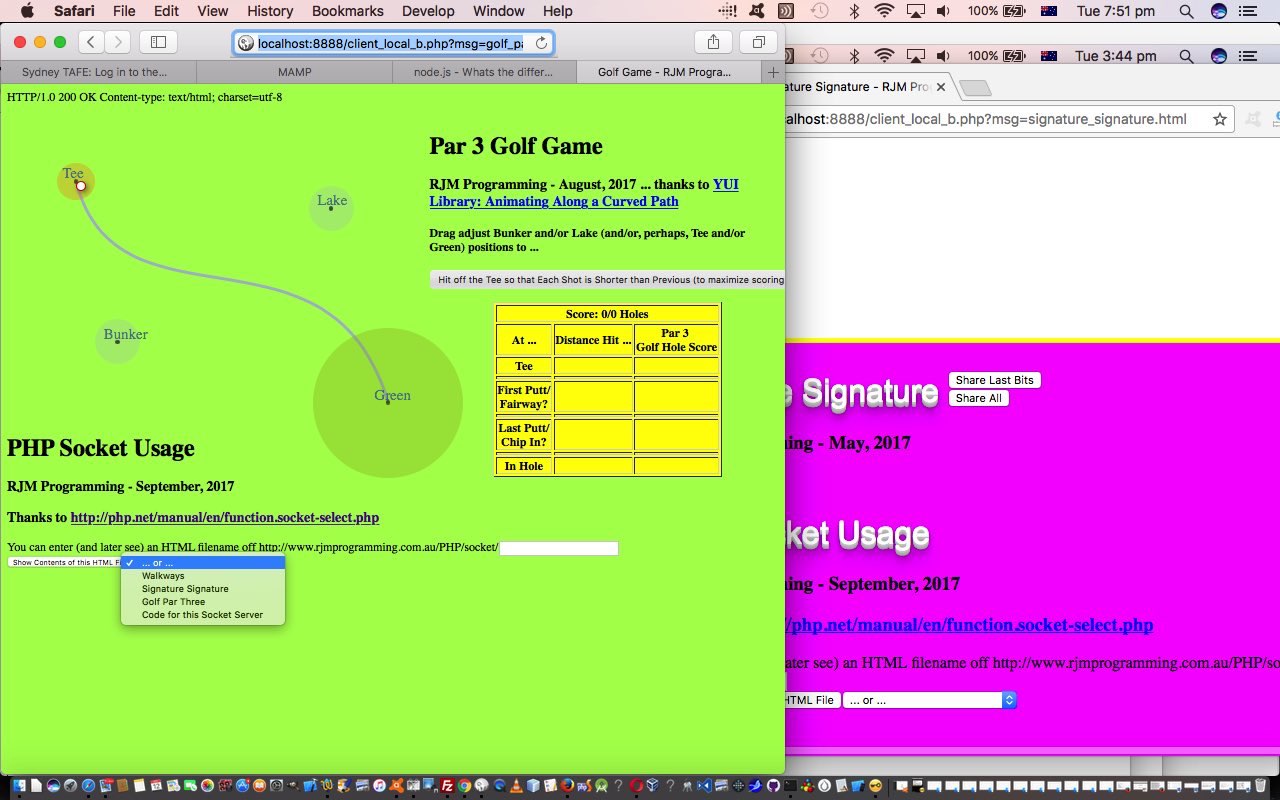This screenshot has width=1280, height=800.
Task: Open the Develop menu
Action: 428,11
